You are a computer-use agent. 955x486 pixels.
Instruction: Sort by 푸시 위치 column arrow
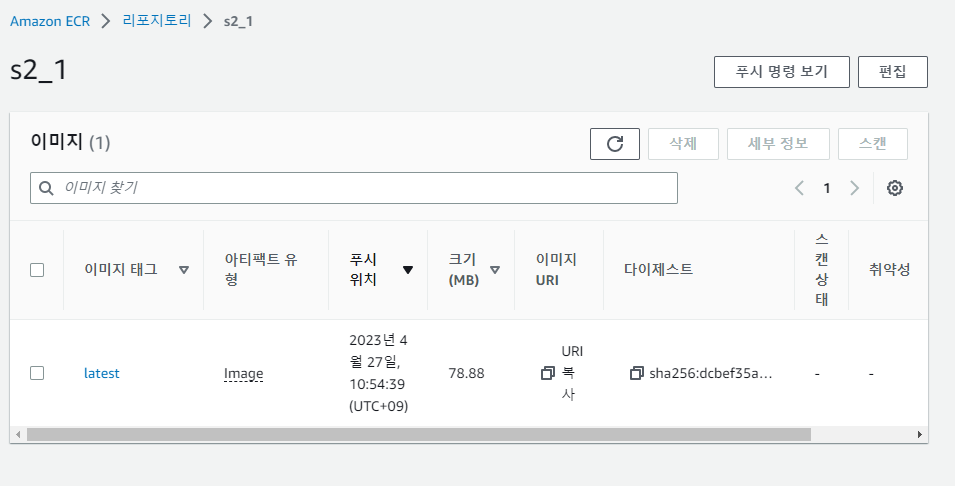(407, 270)
